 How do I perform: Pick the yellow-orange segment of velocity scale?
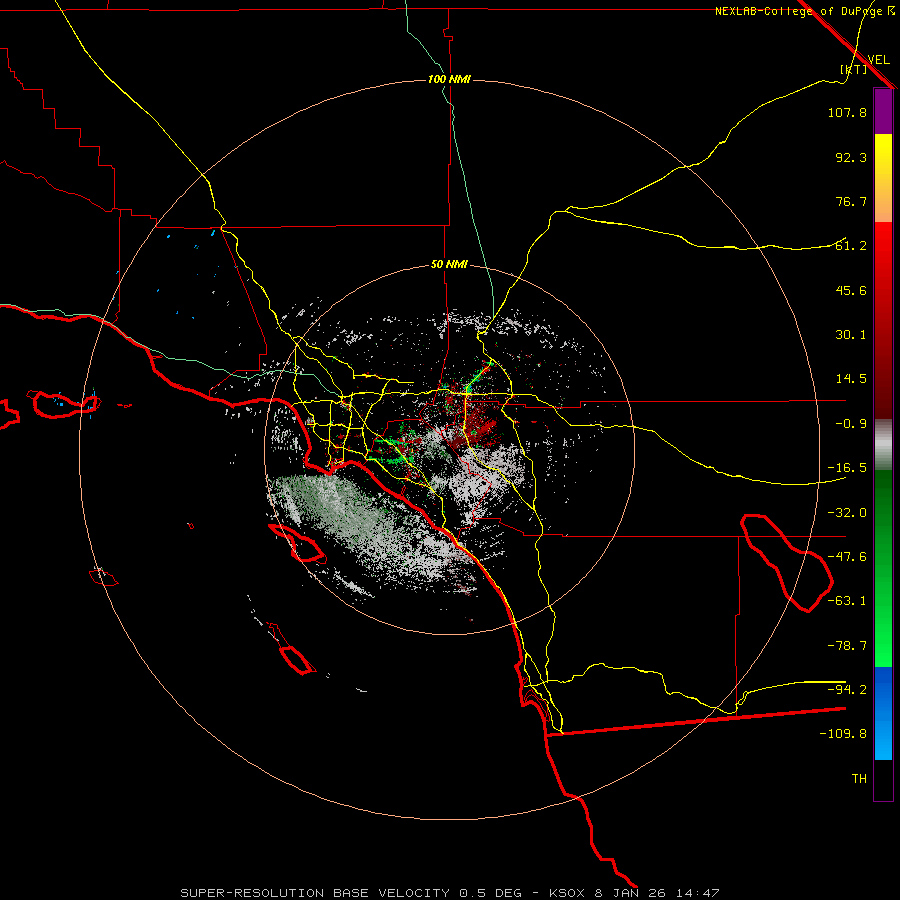tap(883, 178)
